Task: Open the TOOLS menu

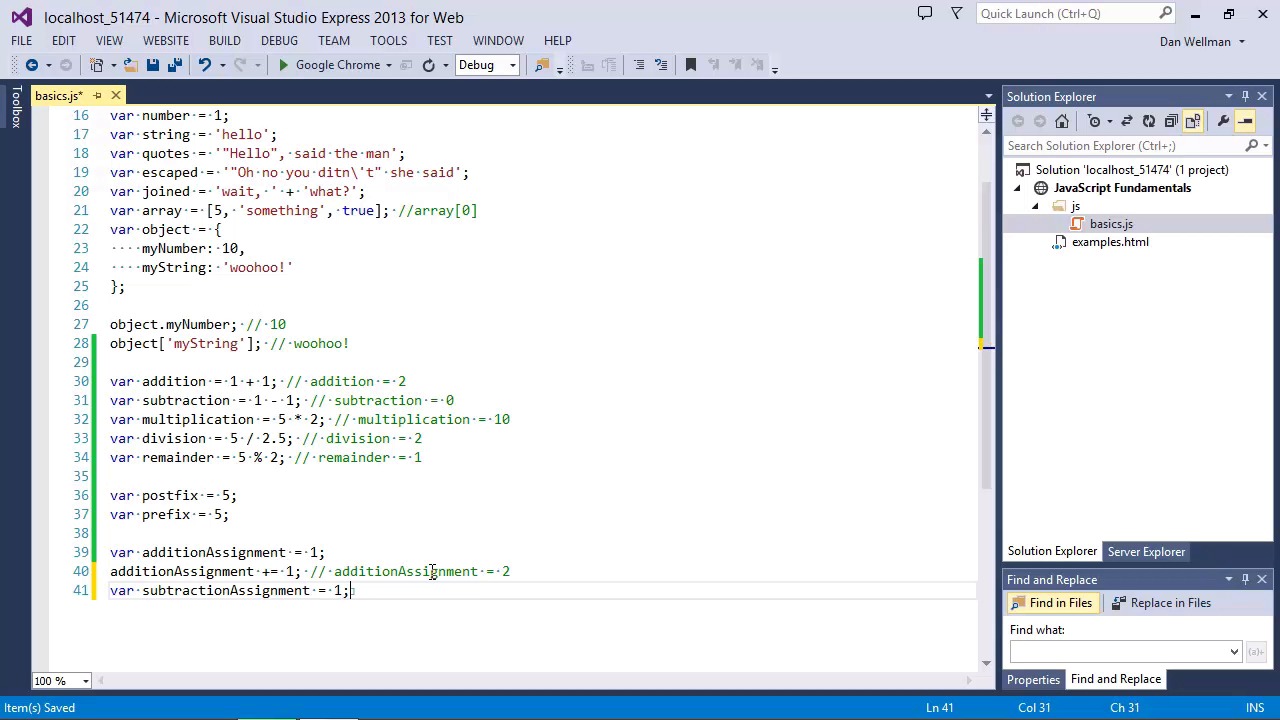Action: coord(388,41)
